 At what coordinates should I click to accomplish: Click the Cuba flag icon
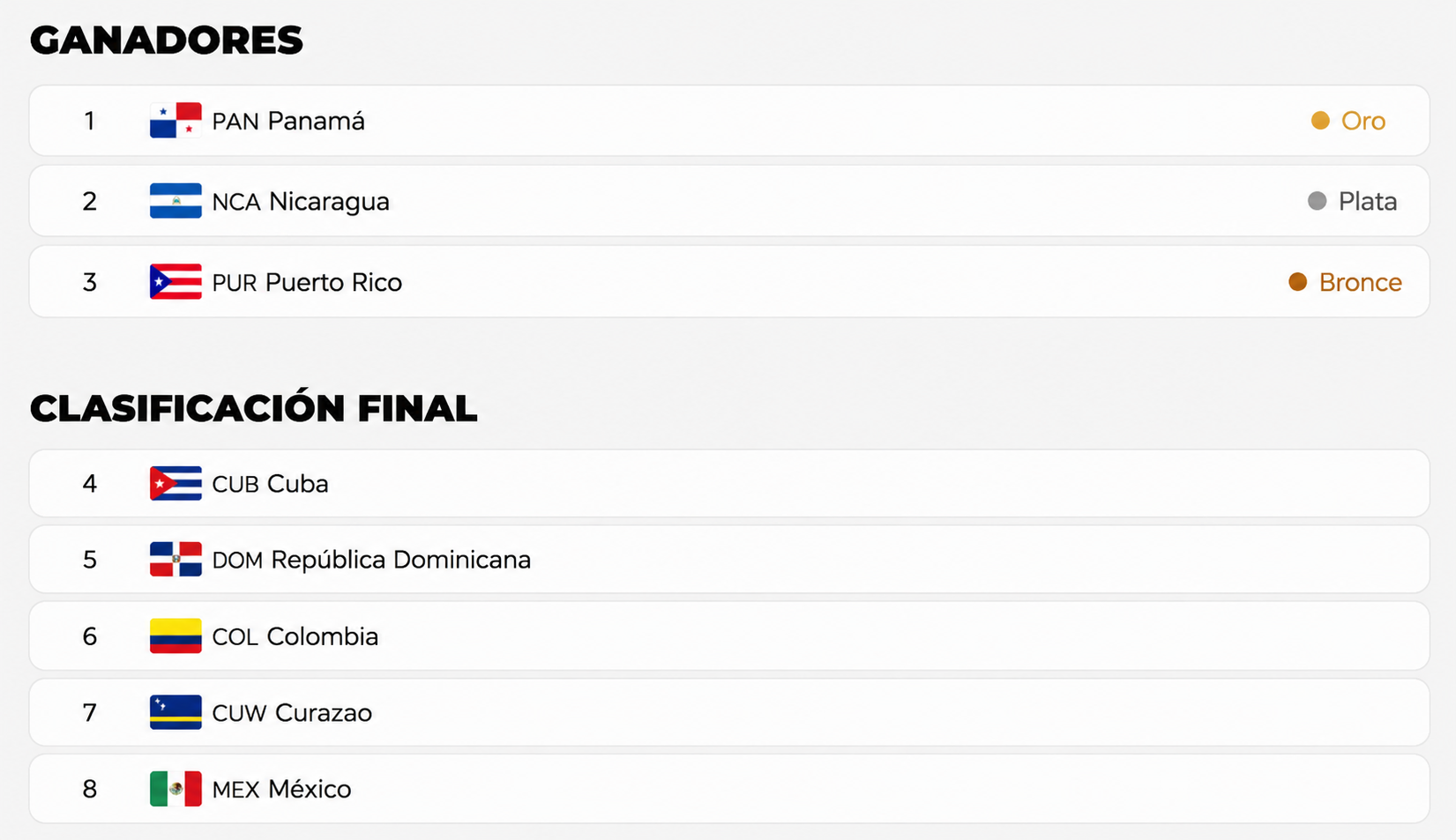pos(175,483)
